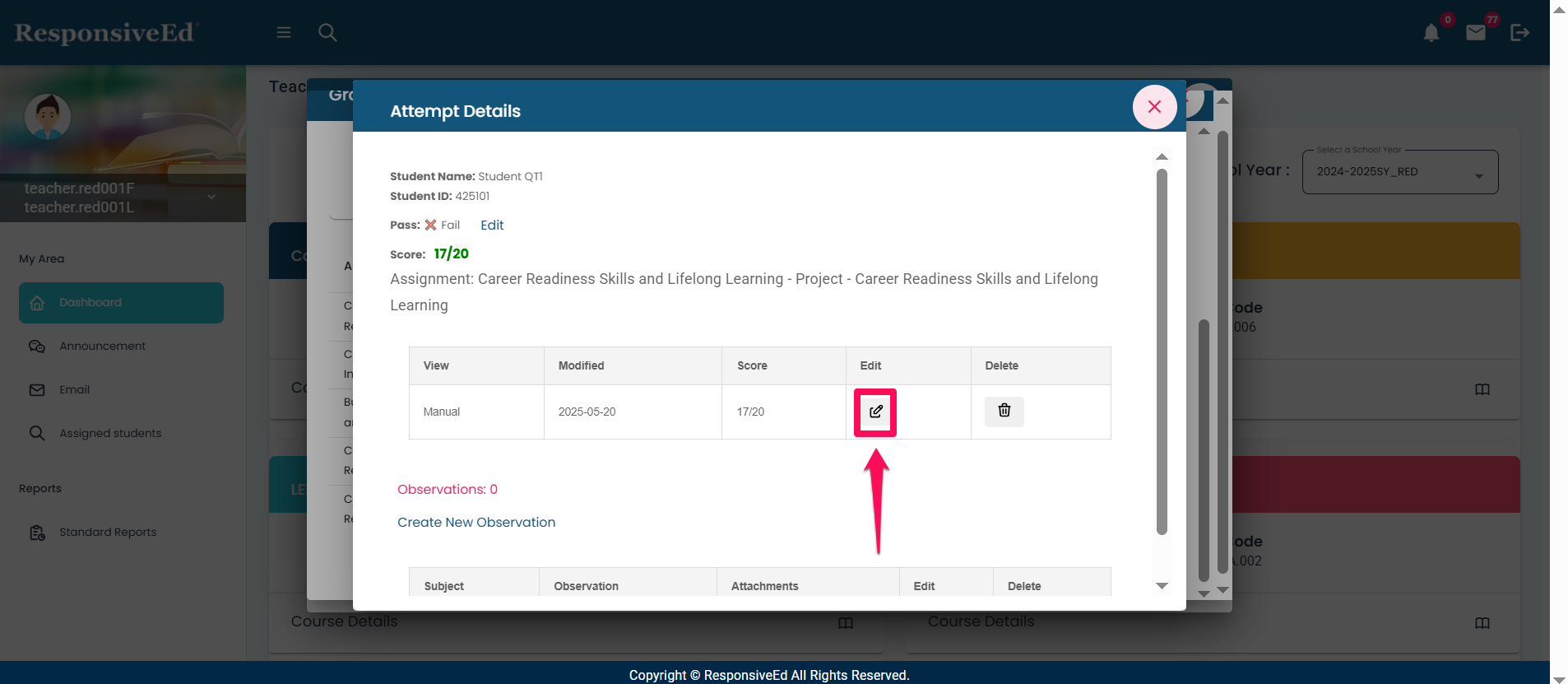Viewport: 1568px width, 684px height.
Task: Expand the teacher.red001F user dropdown chevron
Action: pos(211,197)
